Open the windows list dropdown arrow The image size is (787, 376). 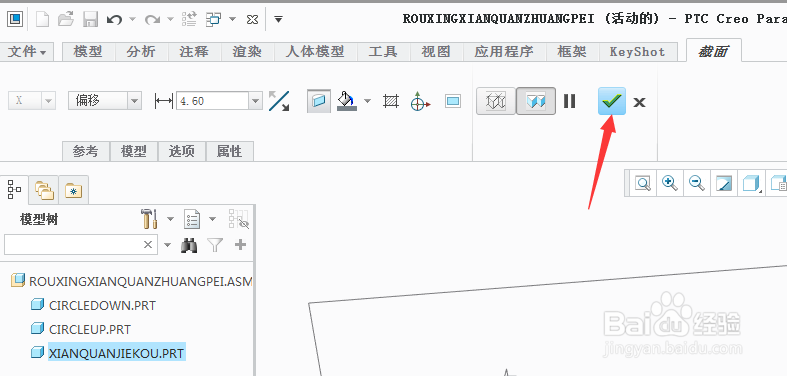(232, 20)
